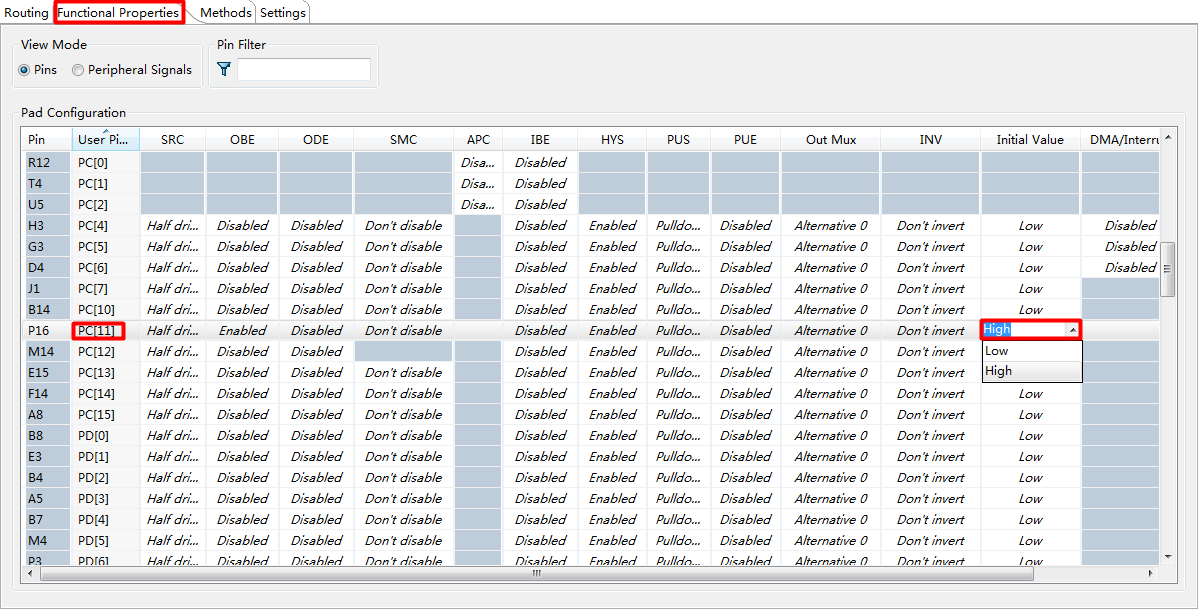1198x609 pixels.
Task: Click the OBE column header
Action: [242, 140]
